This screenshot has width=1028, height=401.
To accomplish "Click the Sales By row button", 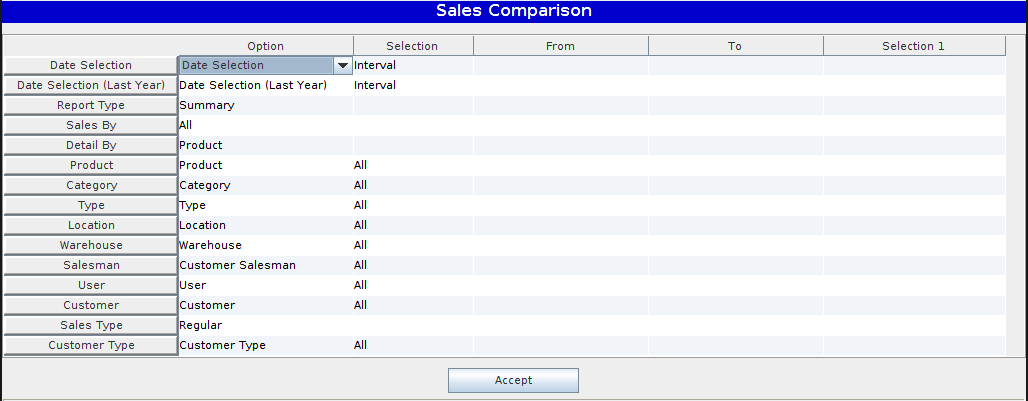I will 91,125.
